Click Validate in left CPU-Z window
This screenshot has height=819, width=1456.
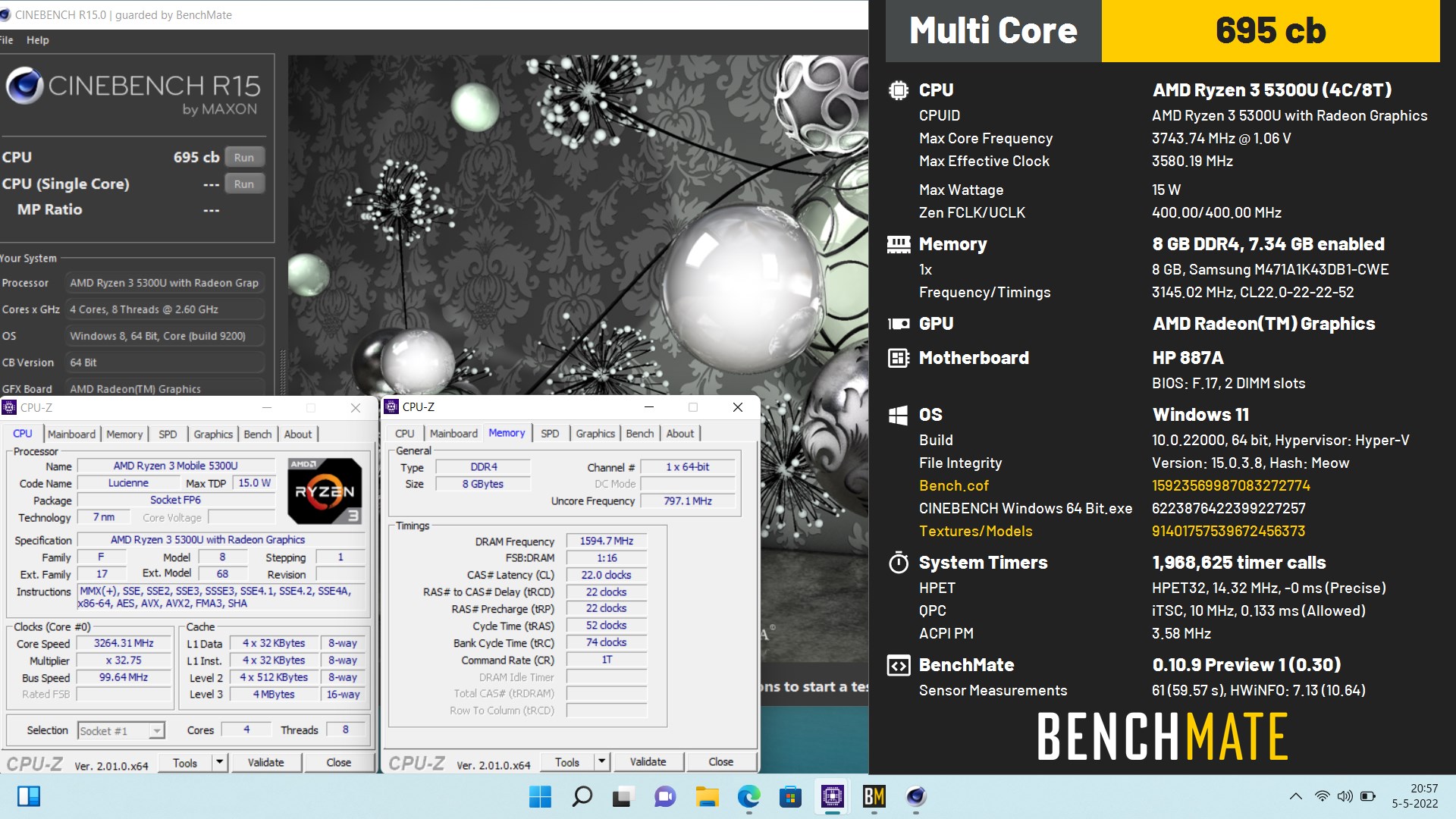266,763
